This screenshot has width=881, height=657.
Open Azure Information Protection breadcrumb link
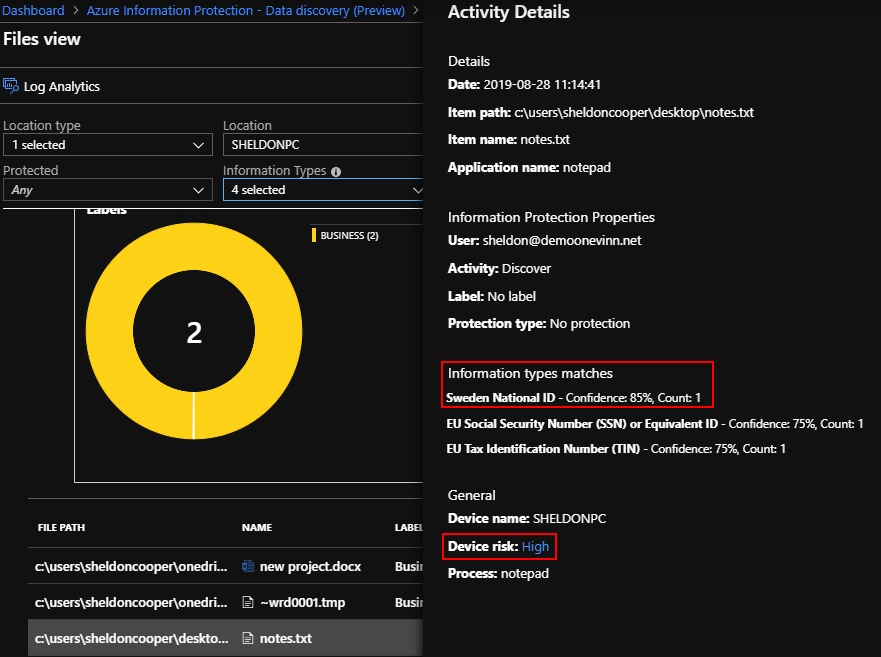click(244, 11)
